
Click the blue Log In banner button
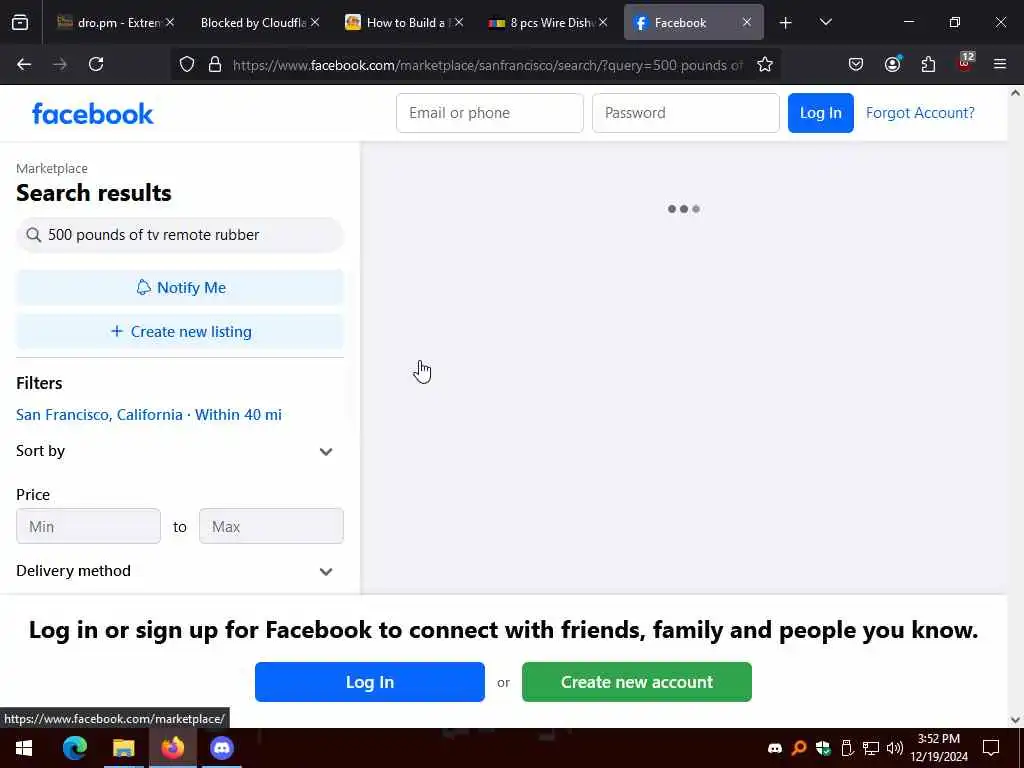(x=370, y=682)
